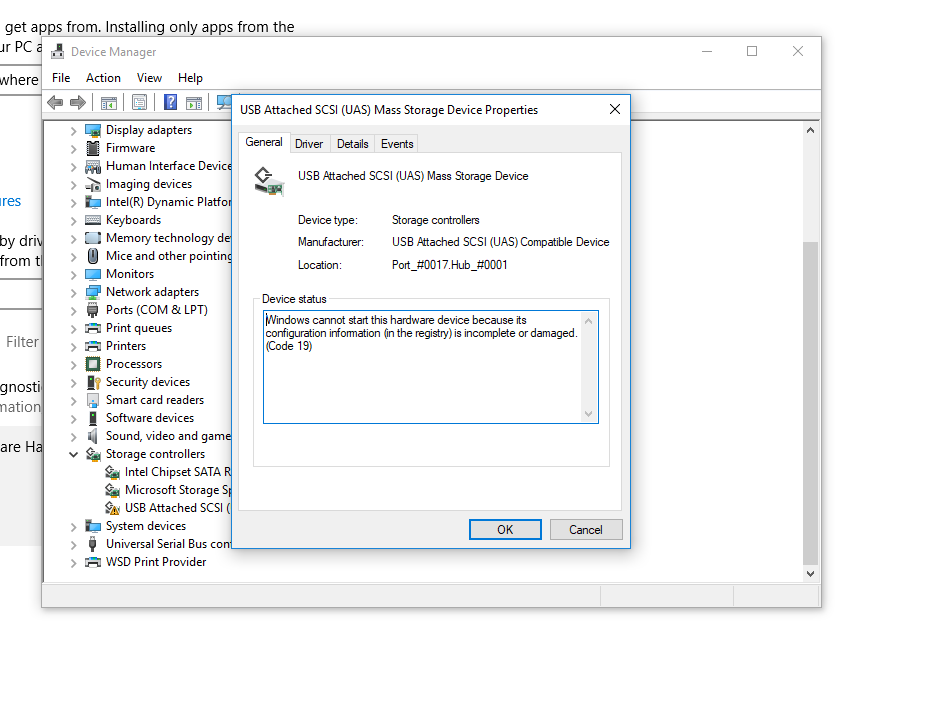Open Properties using the toolbar icon

click(x=139, y=101)
